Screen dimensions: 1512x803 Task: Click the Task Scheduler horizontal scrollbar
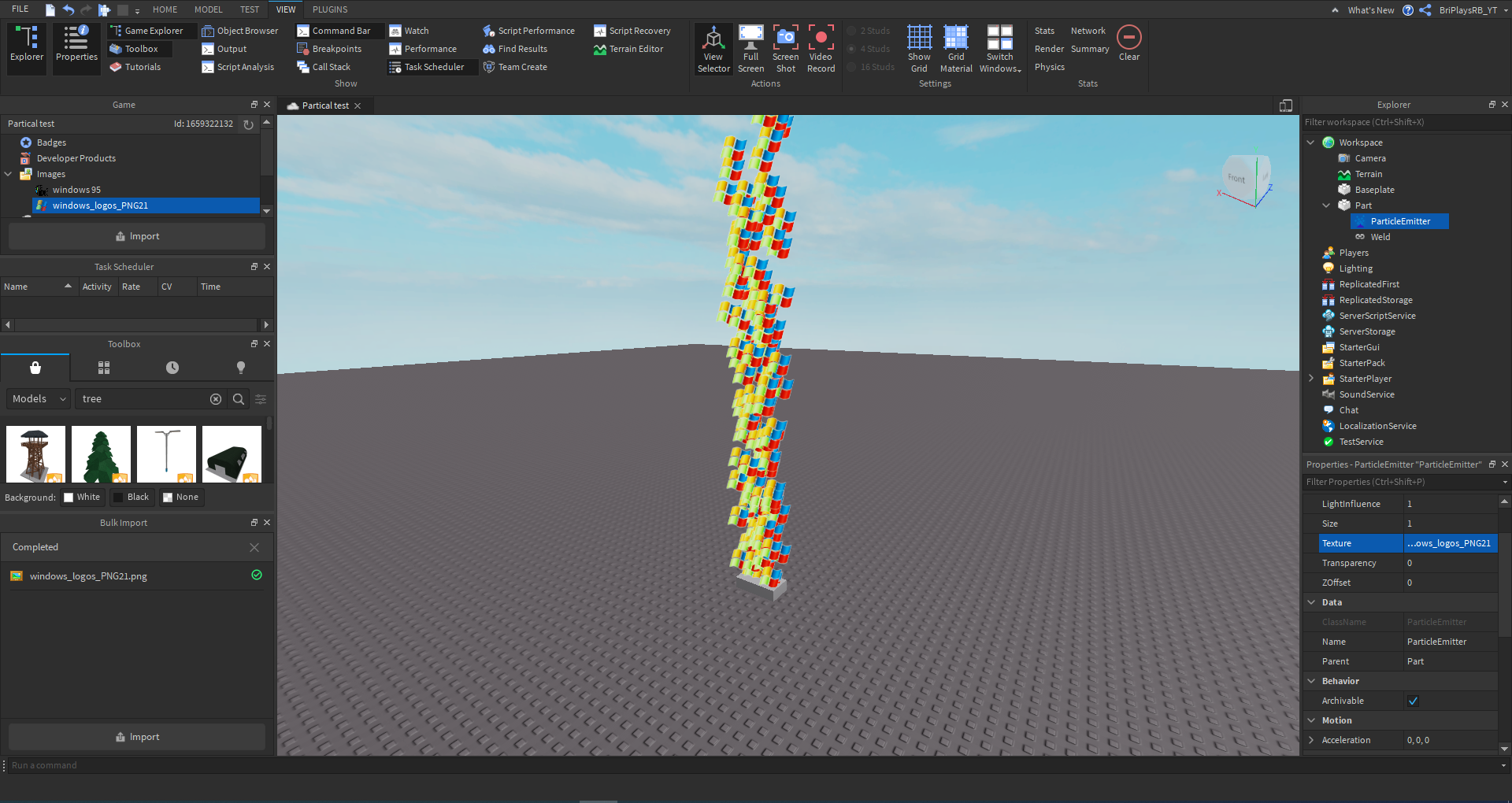pos(137,324)
